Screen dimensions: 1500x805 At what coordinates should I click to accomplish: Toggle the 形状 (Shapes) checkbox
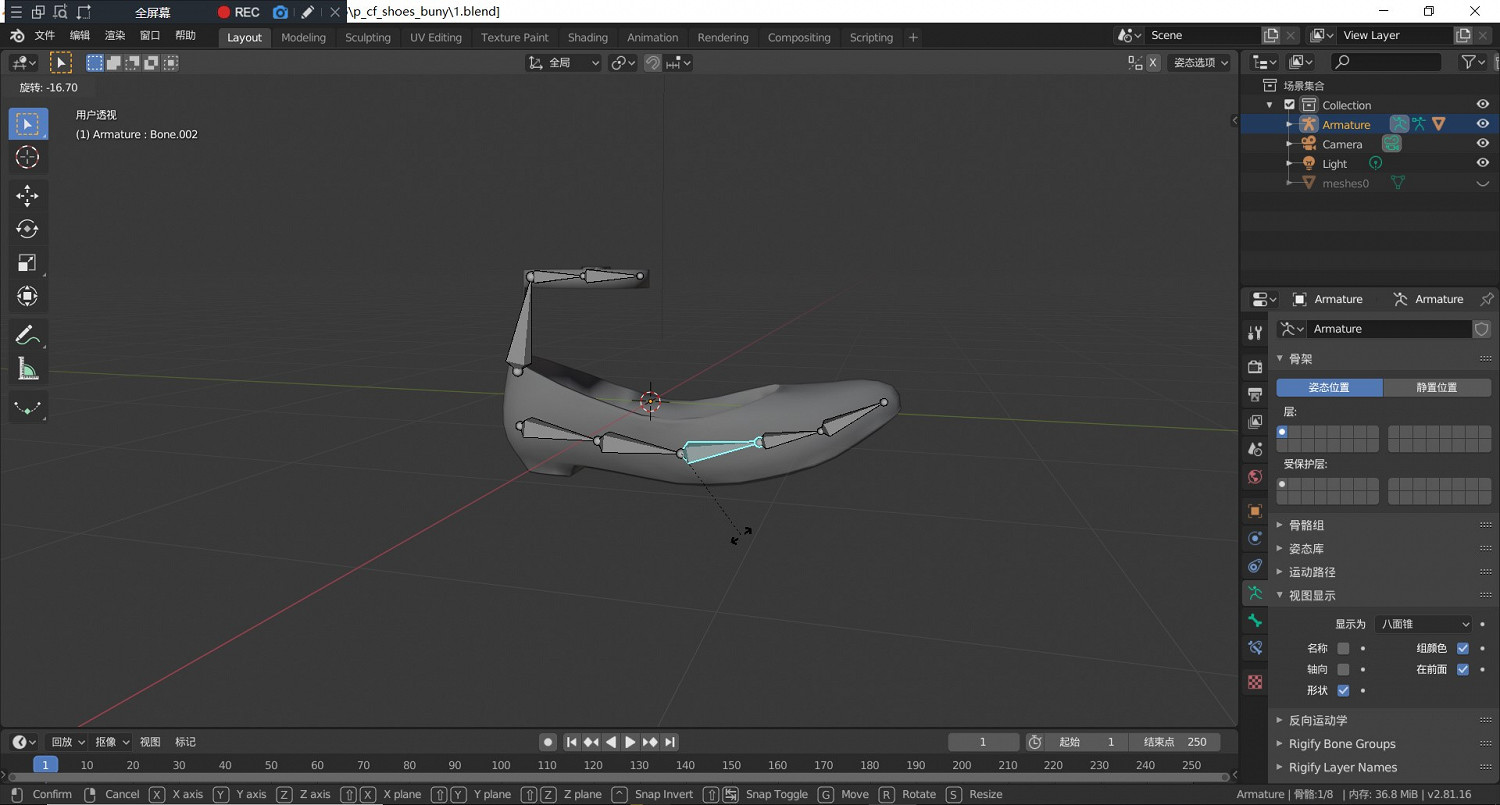click(x=1343, y=691)
